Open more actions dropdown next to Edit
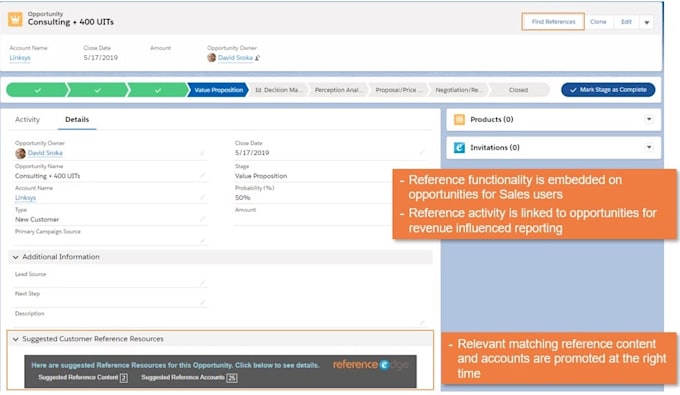 [x=647, y=22]
